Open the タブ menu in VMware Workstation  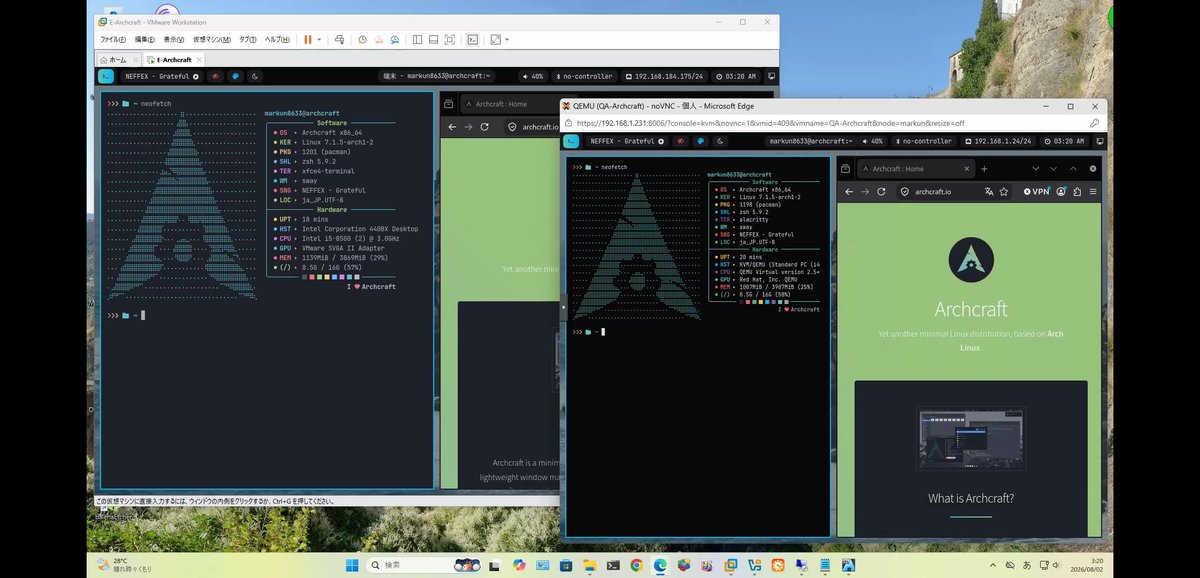pyautogui.click(x=247, y=40)
